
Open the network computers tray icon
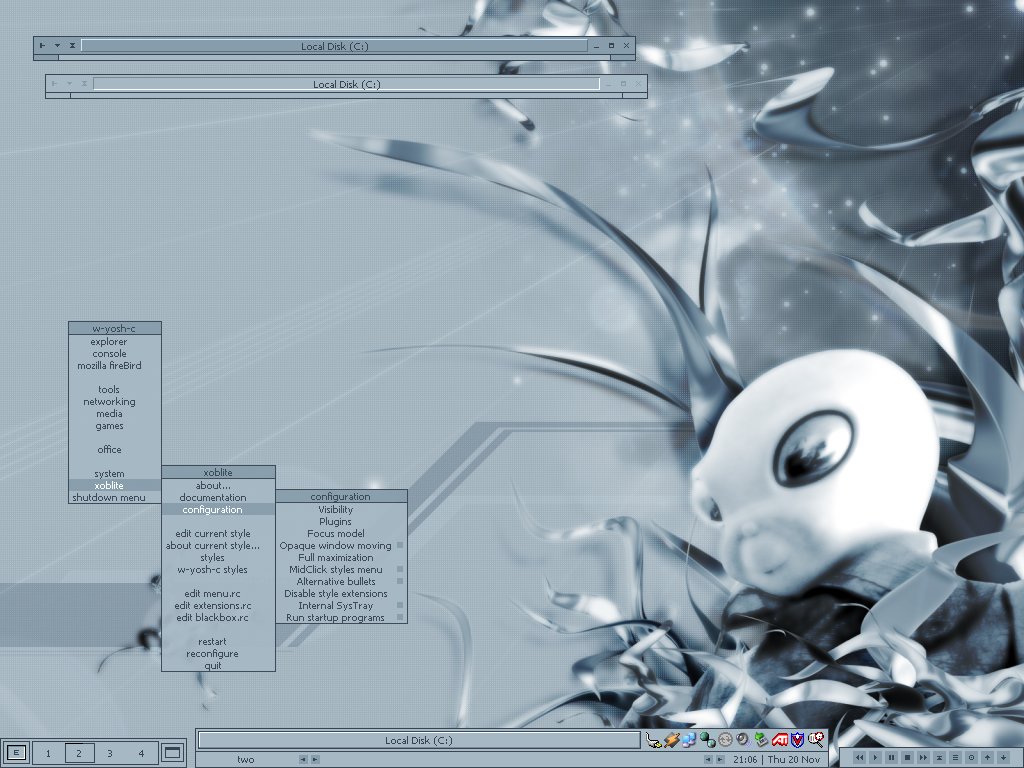pyautogui.click(x=689, y=739)
